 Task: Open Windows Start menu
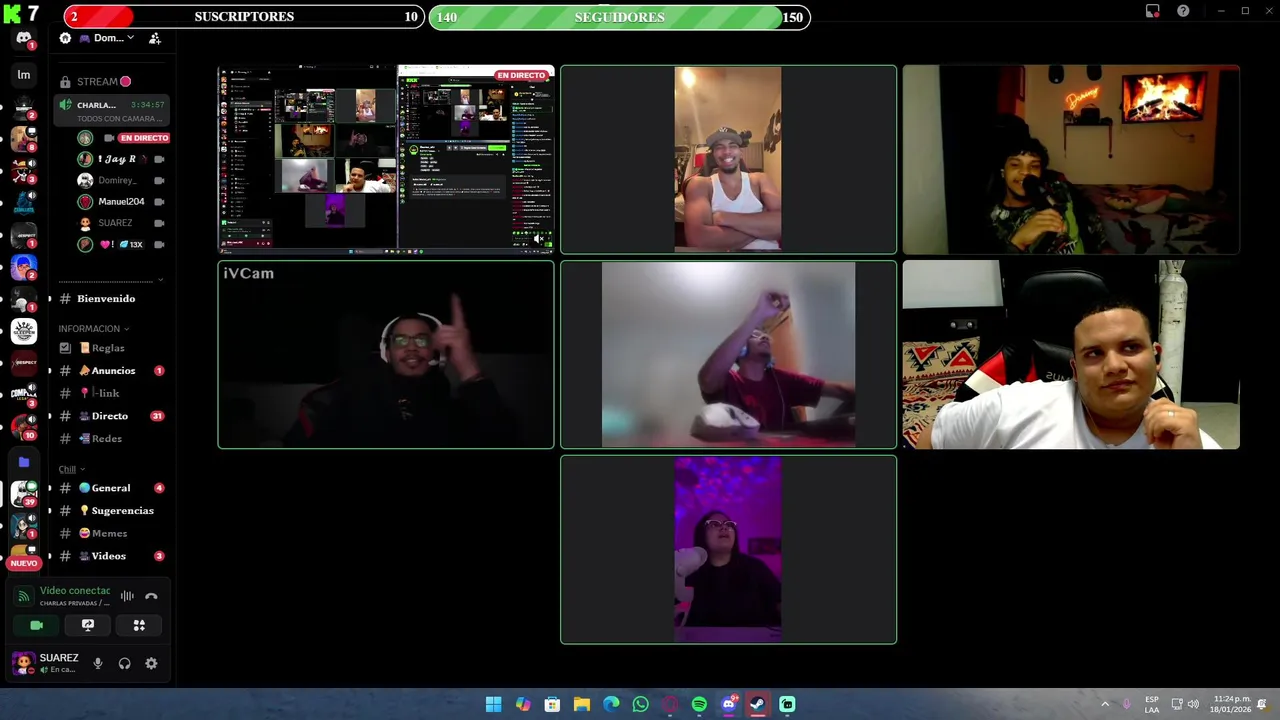coord(493,704)
